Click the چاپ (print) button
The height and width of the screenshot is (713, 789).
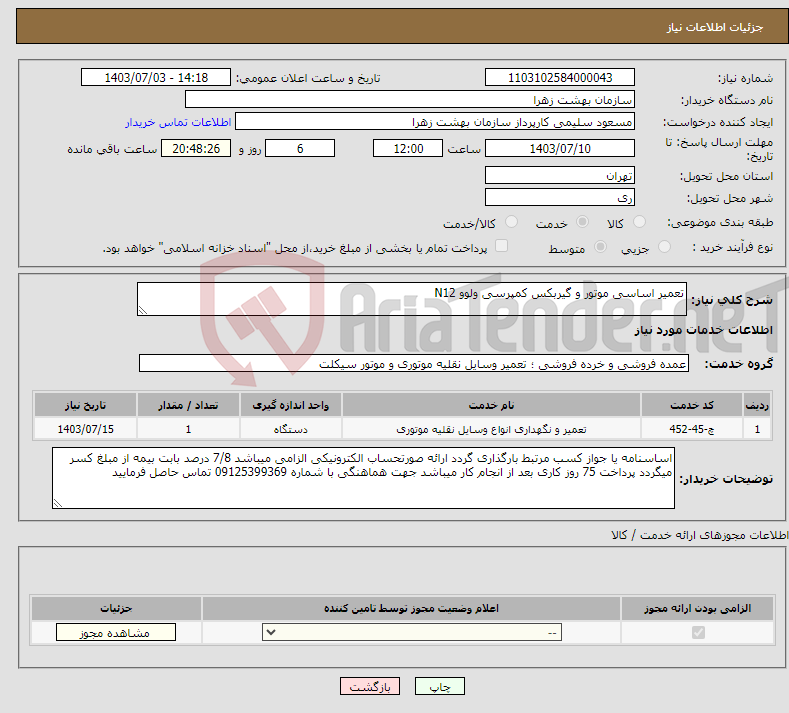(x=439, y=686)
